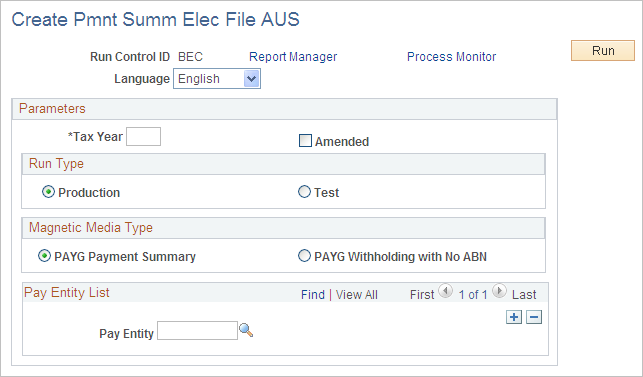This screenshot has width=643, height=377.
Task: Click the '1 of 1' row counter
Action: [473, 295]
